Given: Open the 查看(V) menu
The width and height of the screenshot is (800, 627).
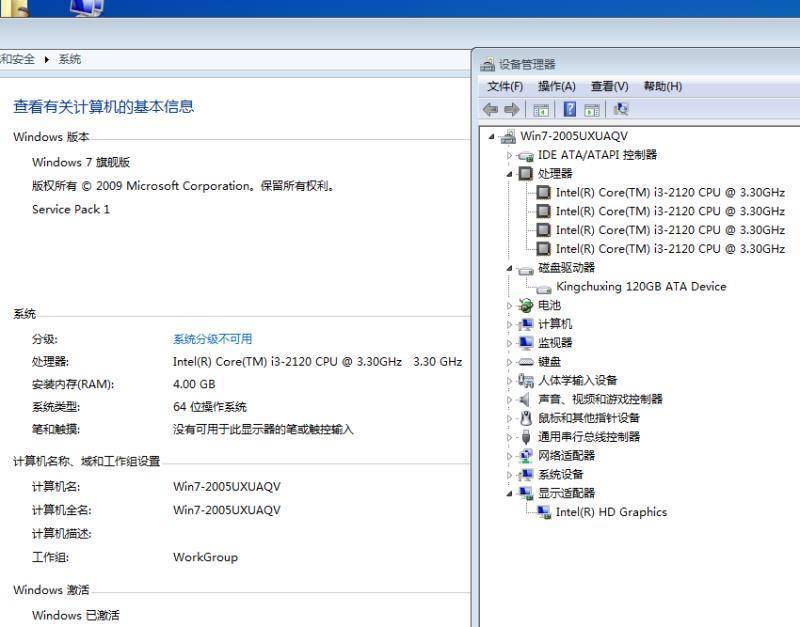Looking at the screenshot, I should pyautogui.click(x=610, y=86).
